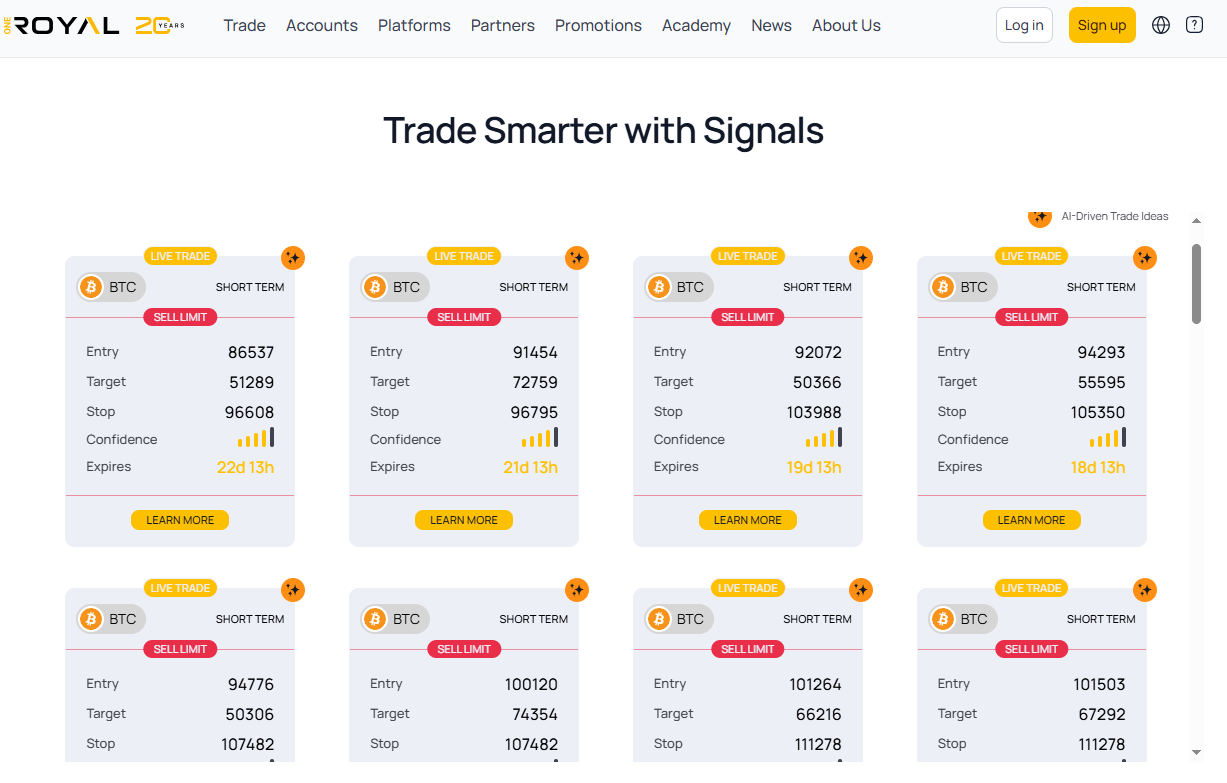Click the AI-Driven Trade Ideas legend icon
1227x783 pixels.
pyautogui.click(x=1040, y=217)
